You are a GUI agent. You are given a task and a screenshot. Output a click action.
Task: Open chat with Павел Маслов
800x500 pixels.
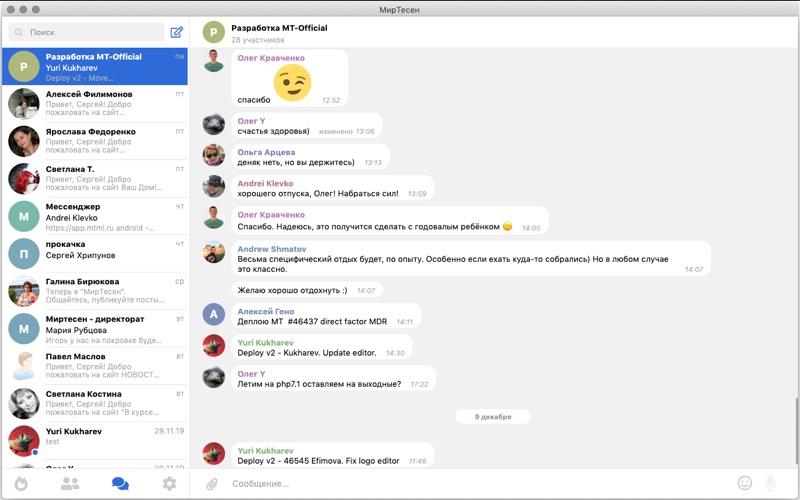click(x=95, y=366)
